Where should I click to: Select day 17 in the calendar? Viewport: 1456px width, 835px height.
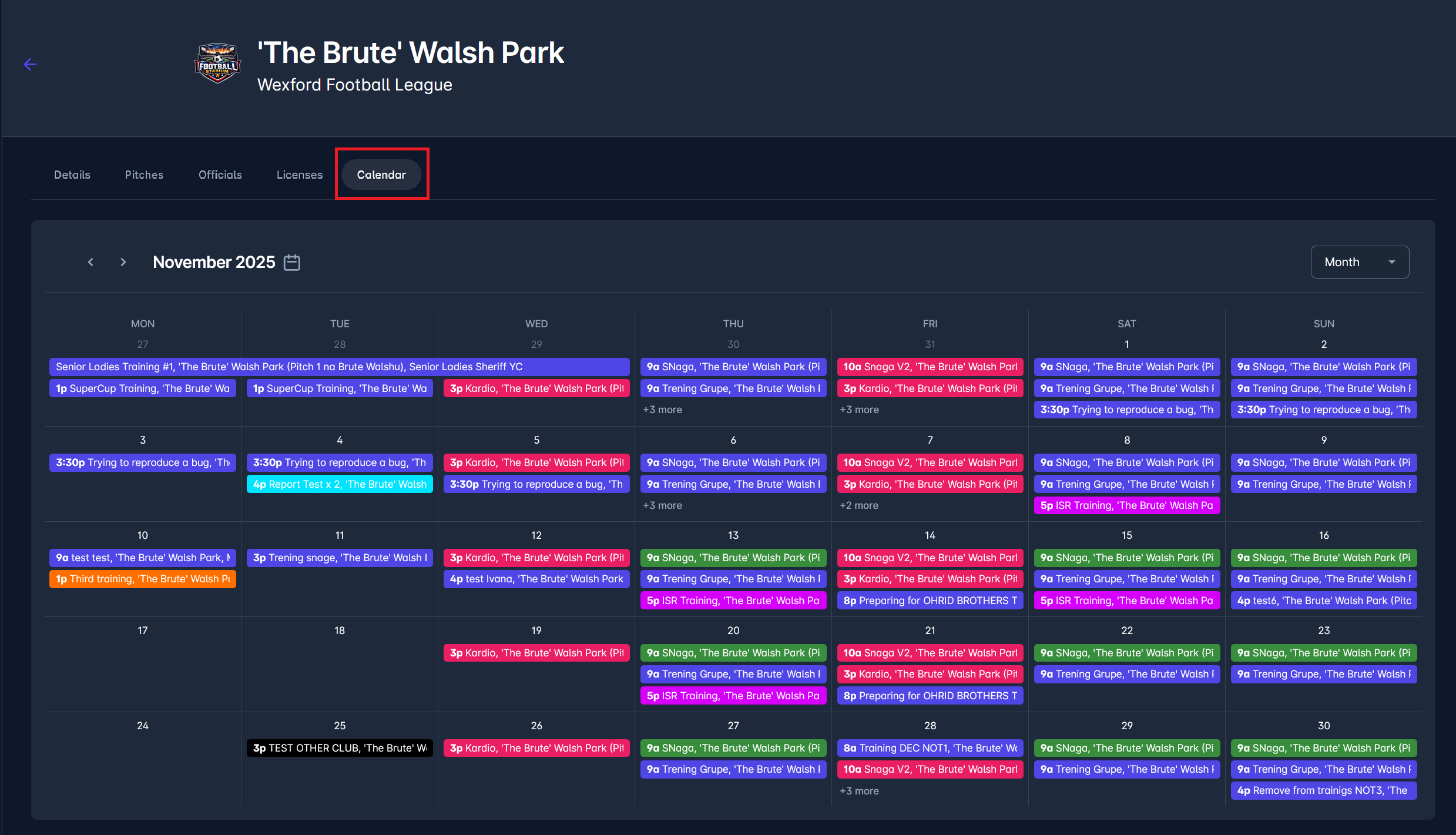pyautogui.click(x=143, y=631)
